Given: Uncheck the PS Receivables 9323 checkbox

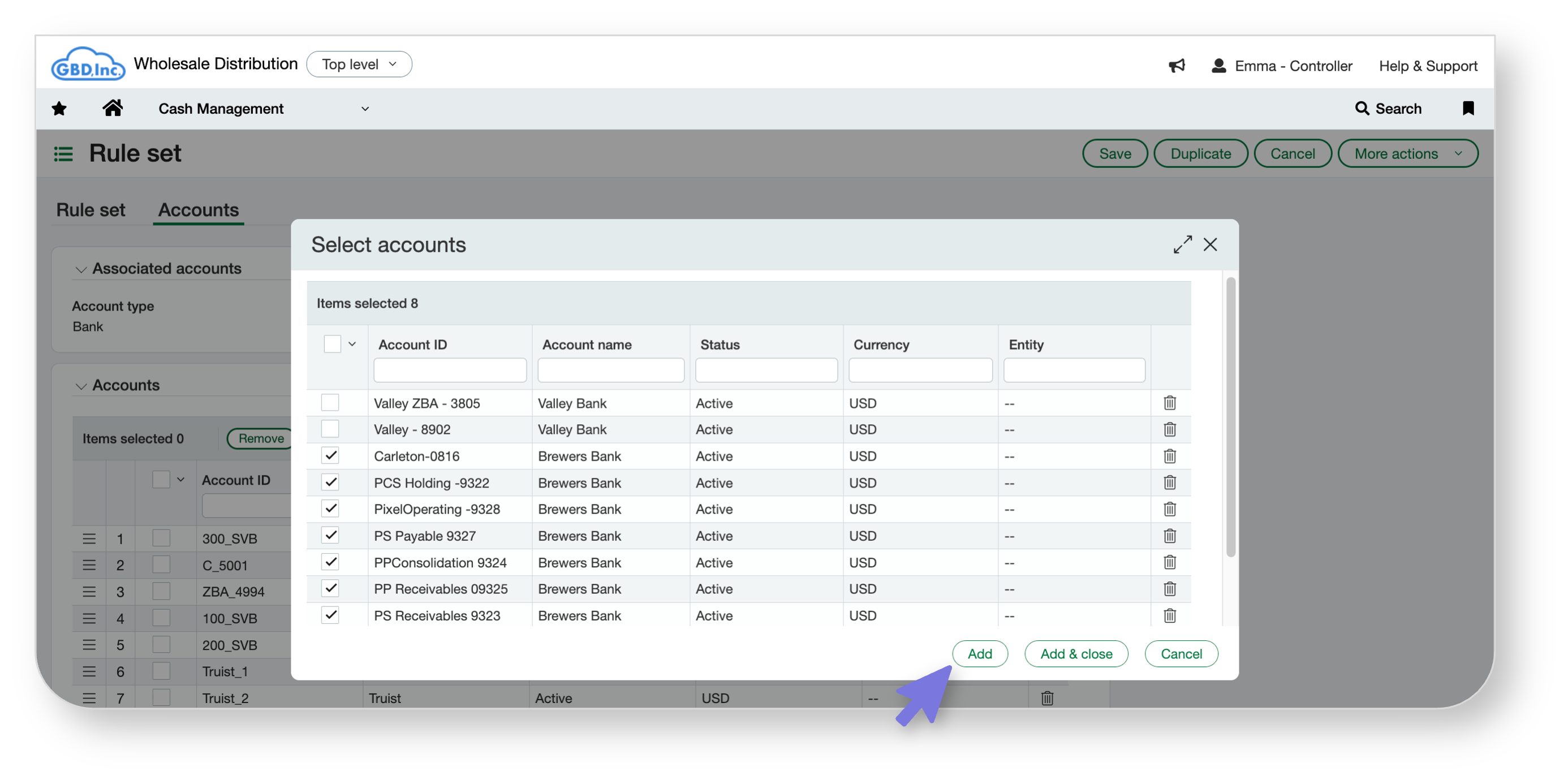Looking at the screenshot, I should click(330, 615).
